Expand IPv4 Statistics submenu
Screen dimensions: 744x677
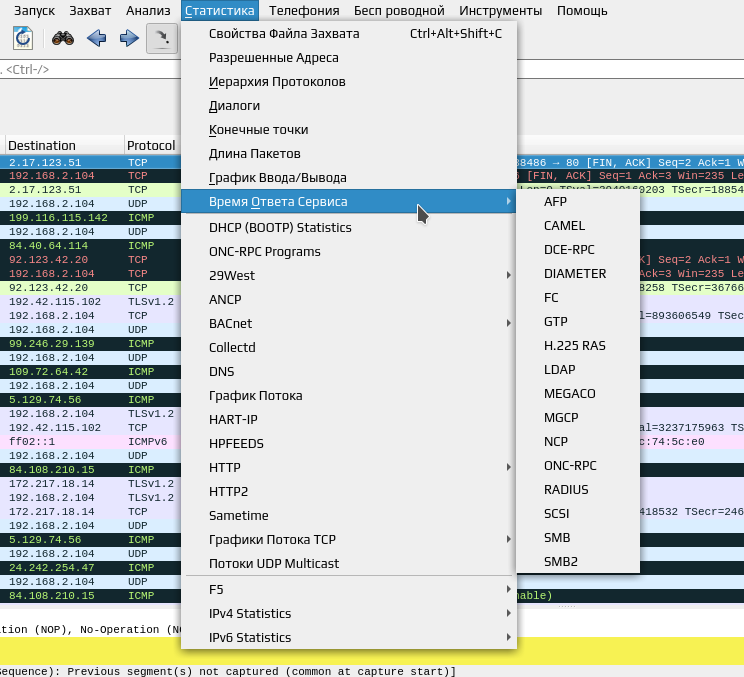[349, 613]
